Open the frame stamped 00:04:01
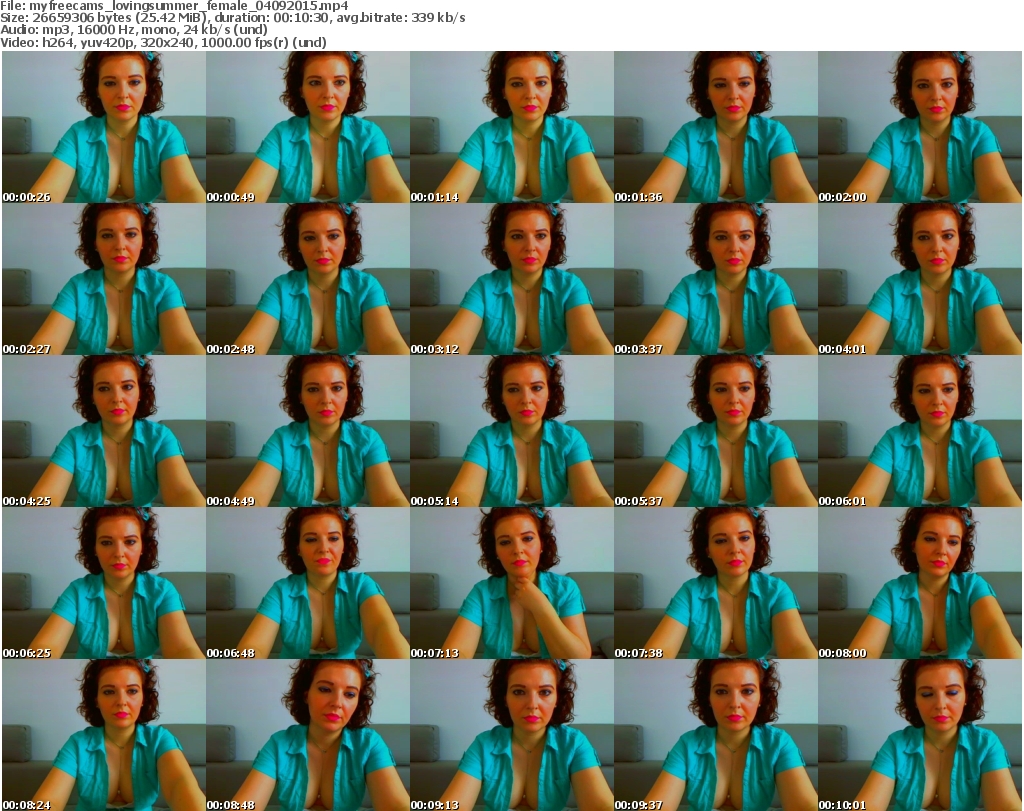The image size is (1024, 811). pos(920,279)
